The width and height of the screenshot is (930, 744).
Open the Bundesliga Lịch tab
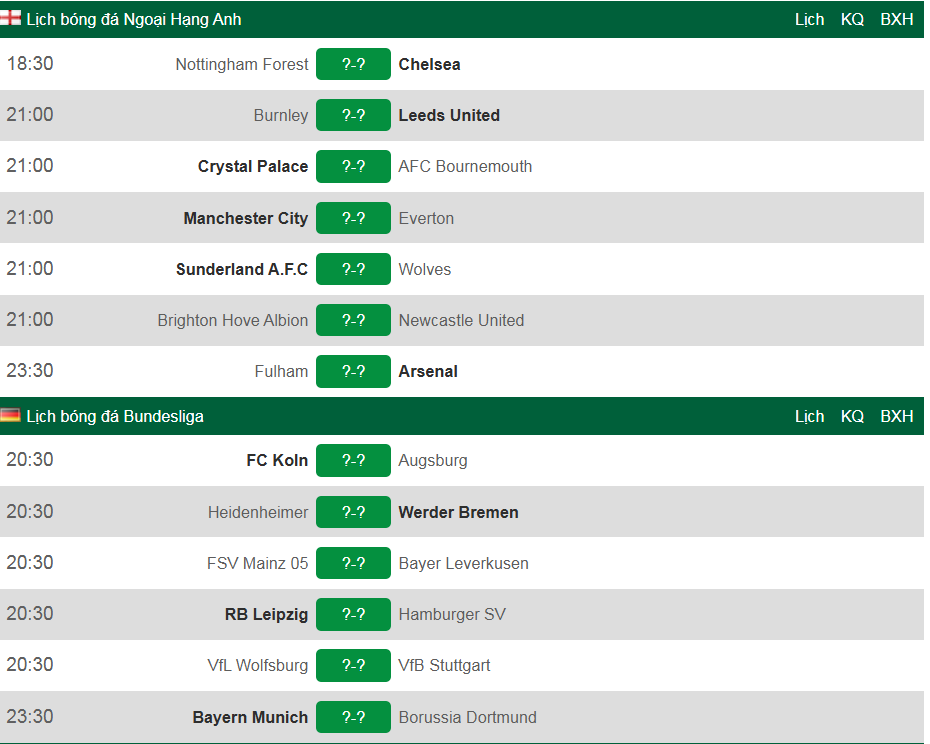[x=809, y=416]
